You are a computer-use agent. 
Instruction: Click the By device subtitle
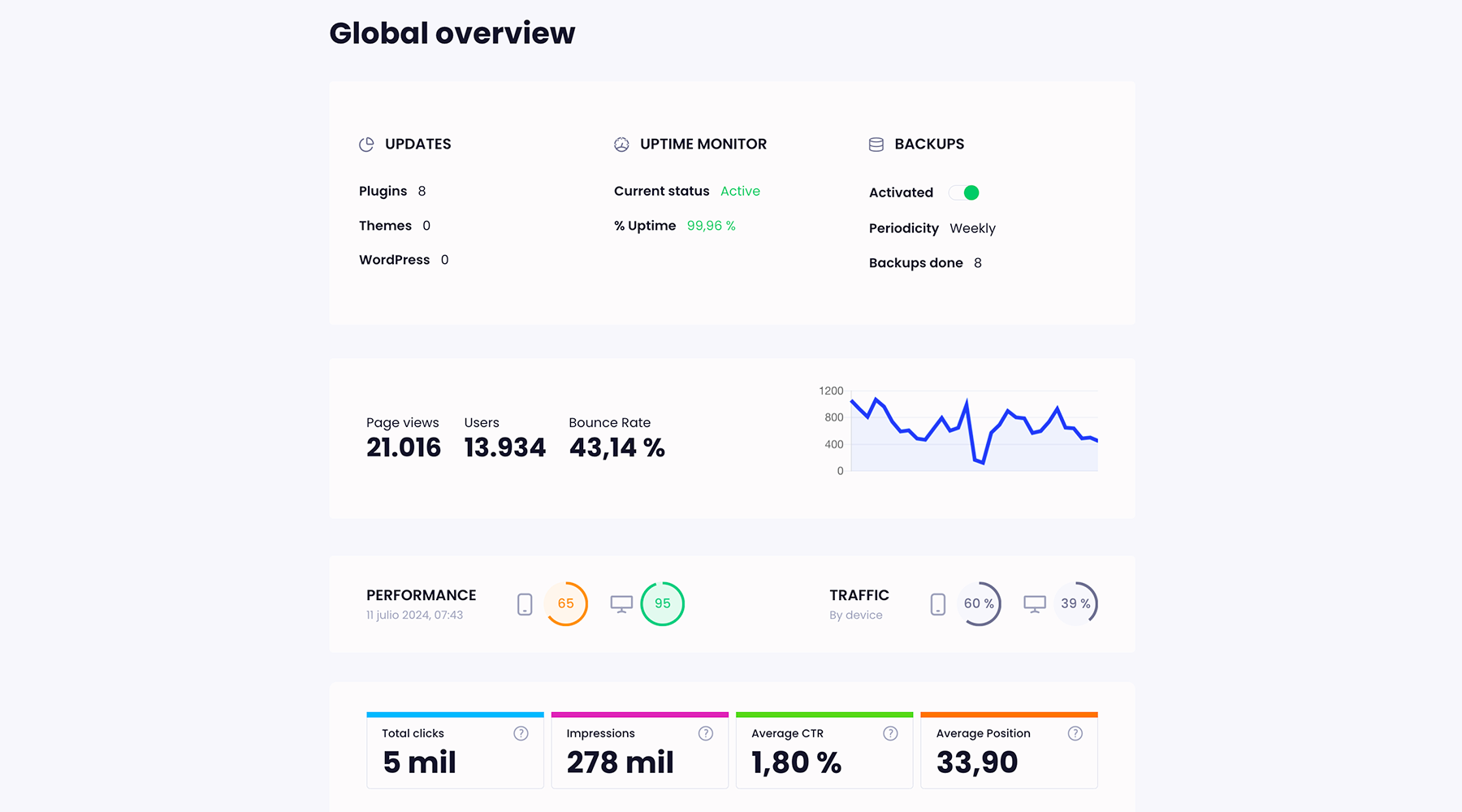(x=856, y=615)
